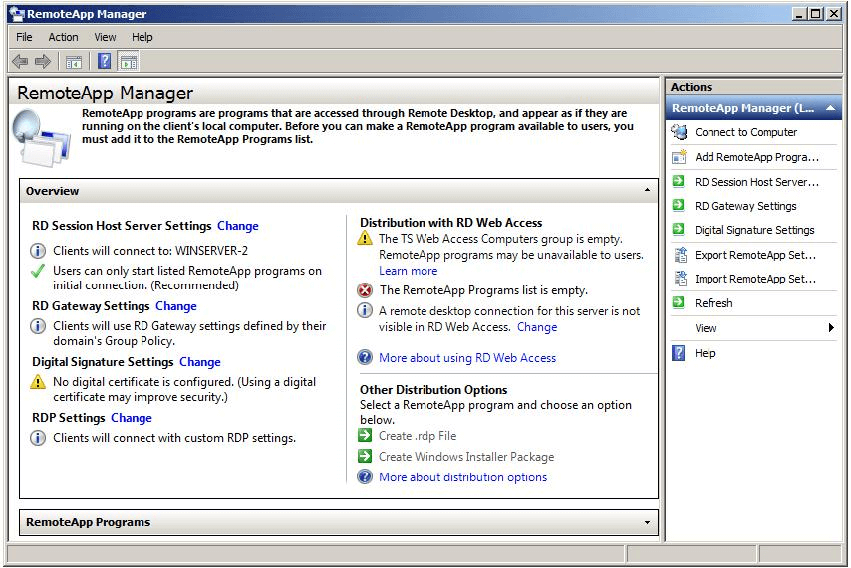This screenshot has height=568, width=851.
Task: Click the Refresh icon in Actions pane
Action: click(679, 303)
